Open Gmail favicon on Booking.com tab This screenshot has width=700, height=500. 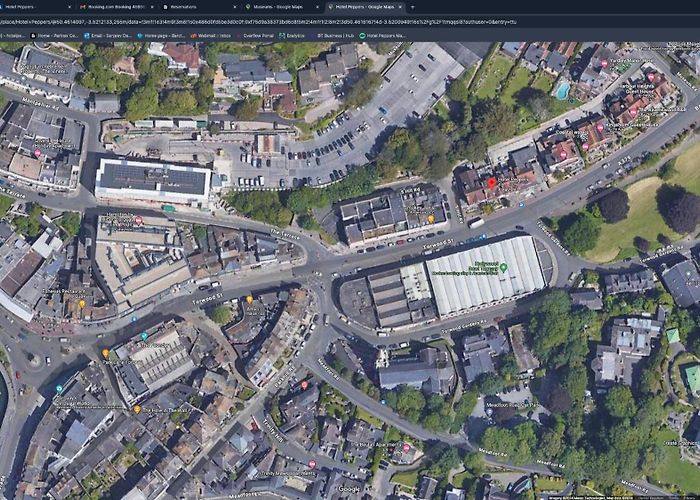(x=83, y=7)
